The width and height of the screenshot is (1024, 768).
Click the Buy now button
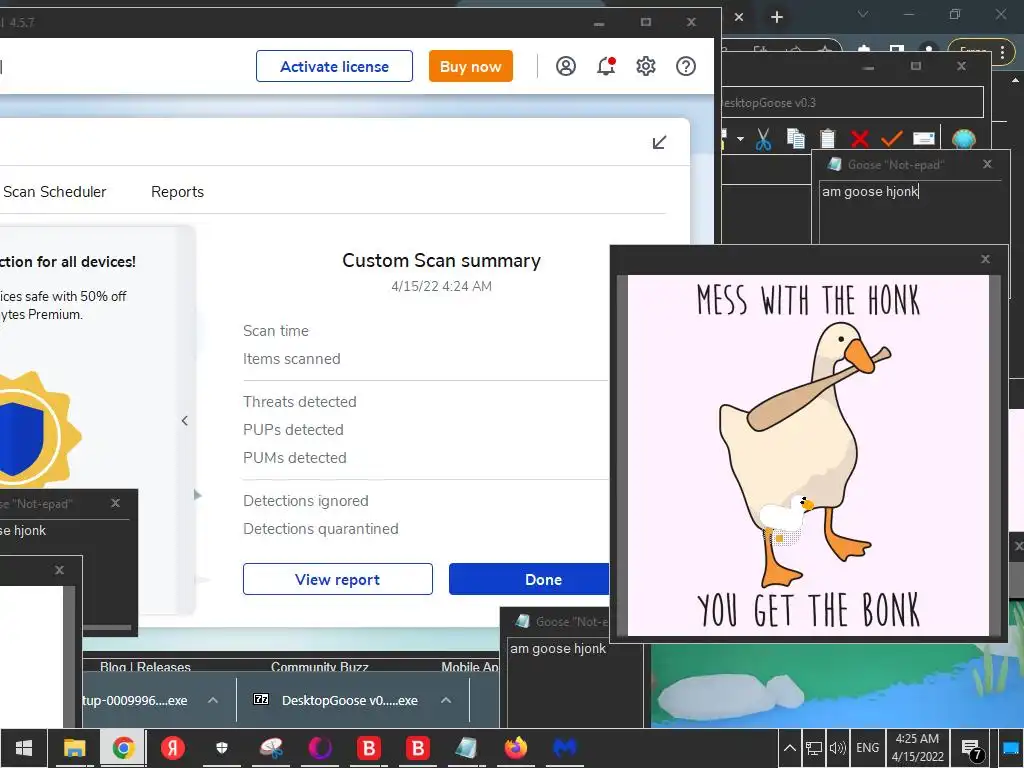coord(470,66)
